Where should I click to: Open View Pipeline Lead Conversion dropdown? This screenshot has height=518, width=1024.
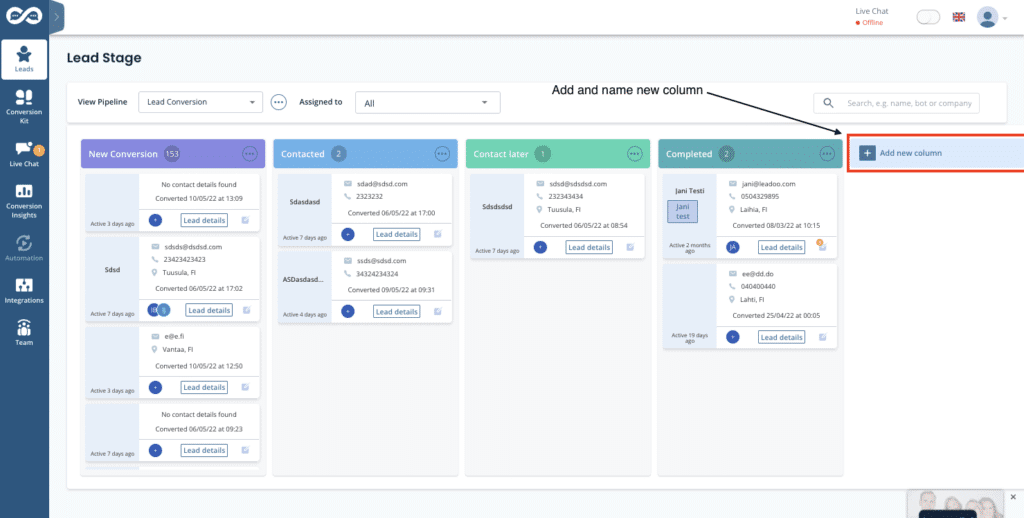200,102
